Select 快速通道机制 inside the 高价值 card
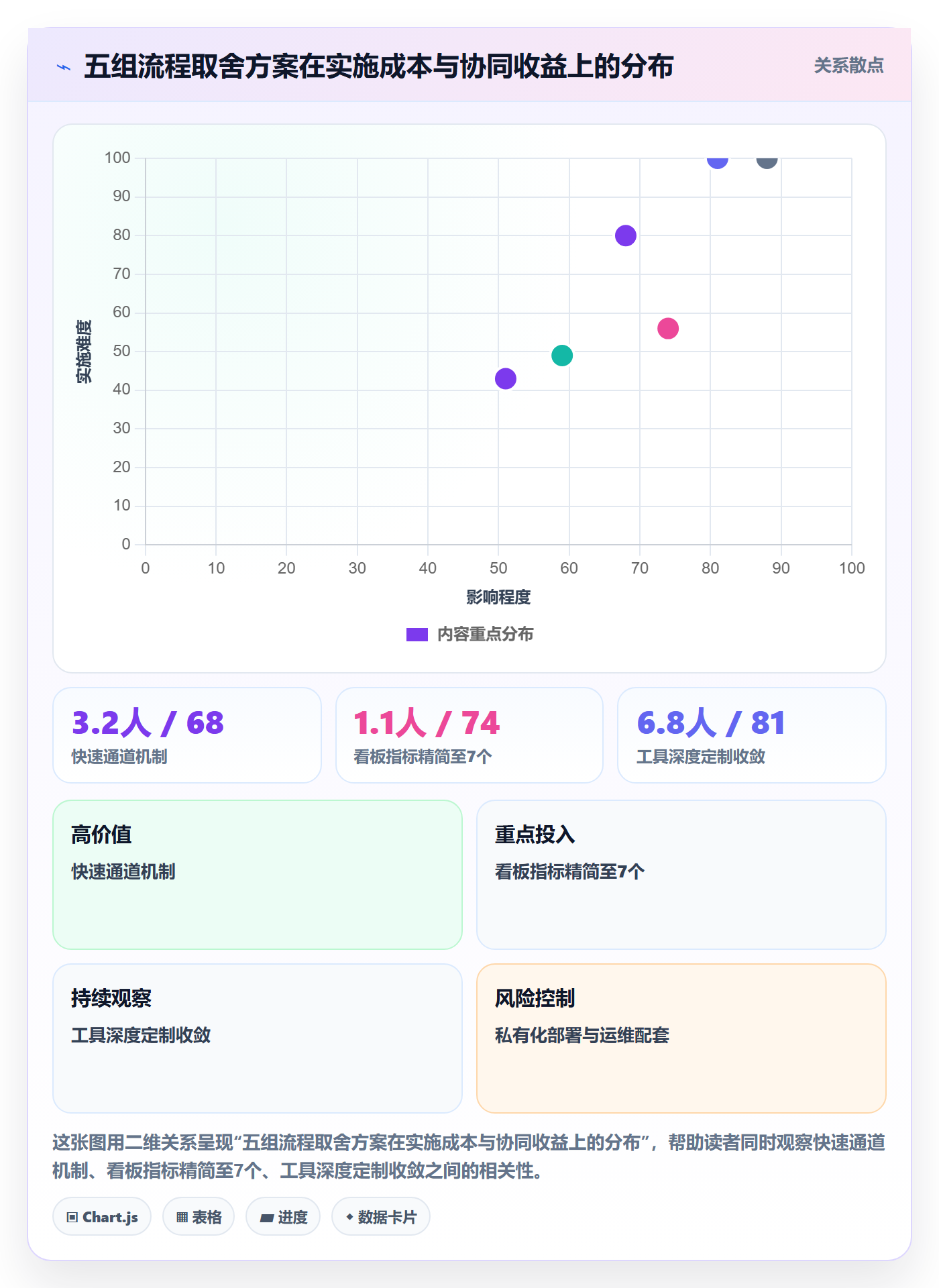Image resolution: width=939 pixels, height=1288 pixels. (x=123, y=871)
